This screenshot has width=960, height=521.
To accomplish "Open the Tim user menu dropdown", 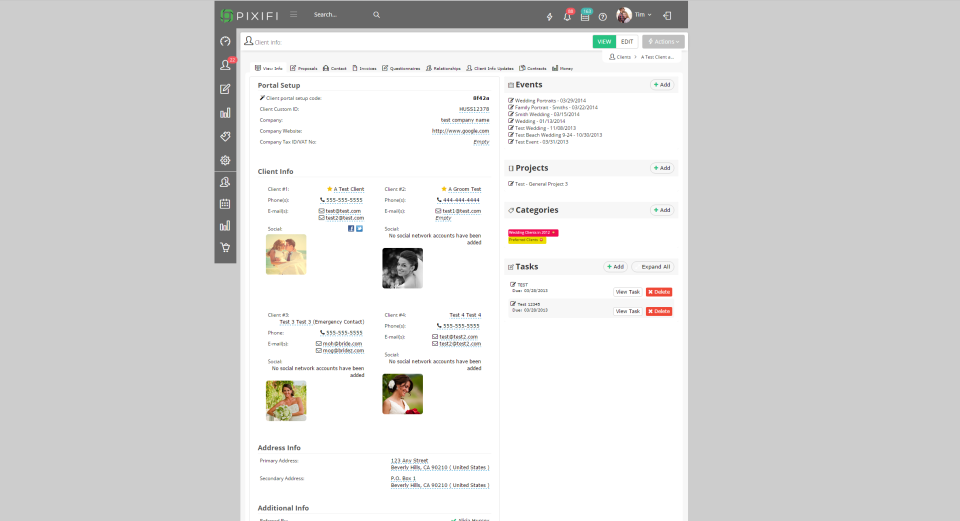I will tap(635, 15).
